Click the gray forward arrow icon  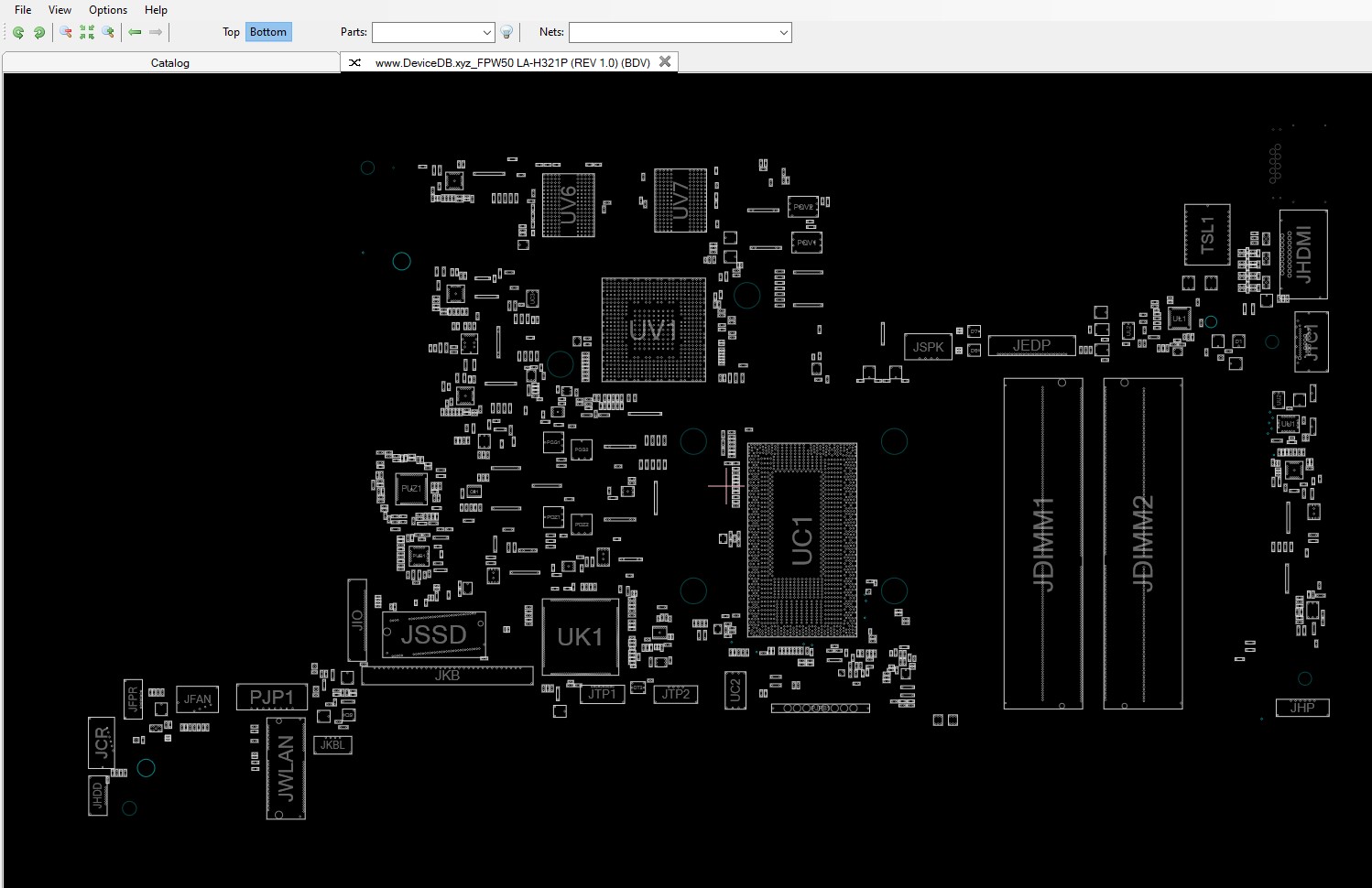[156, 32]
